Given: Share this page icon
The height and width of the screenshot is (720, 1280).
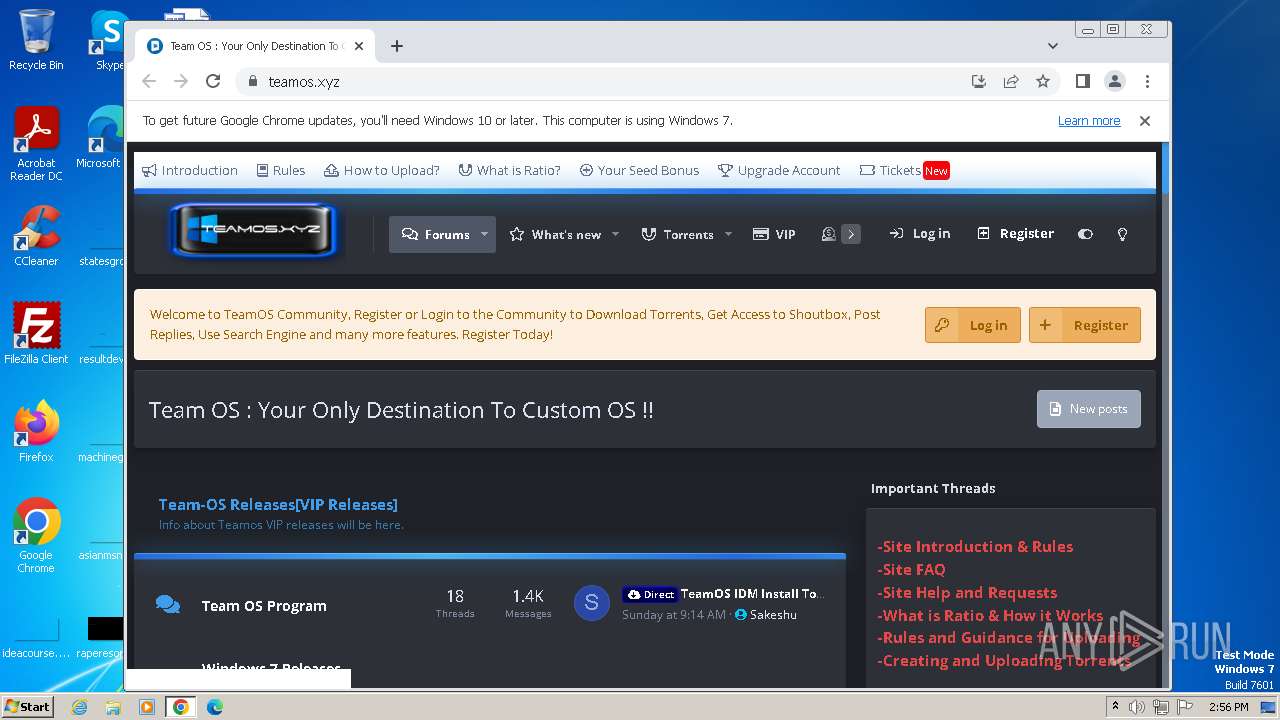Looking at the screenshot, I should pos(1011,82).
